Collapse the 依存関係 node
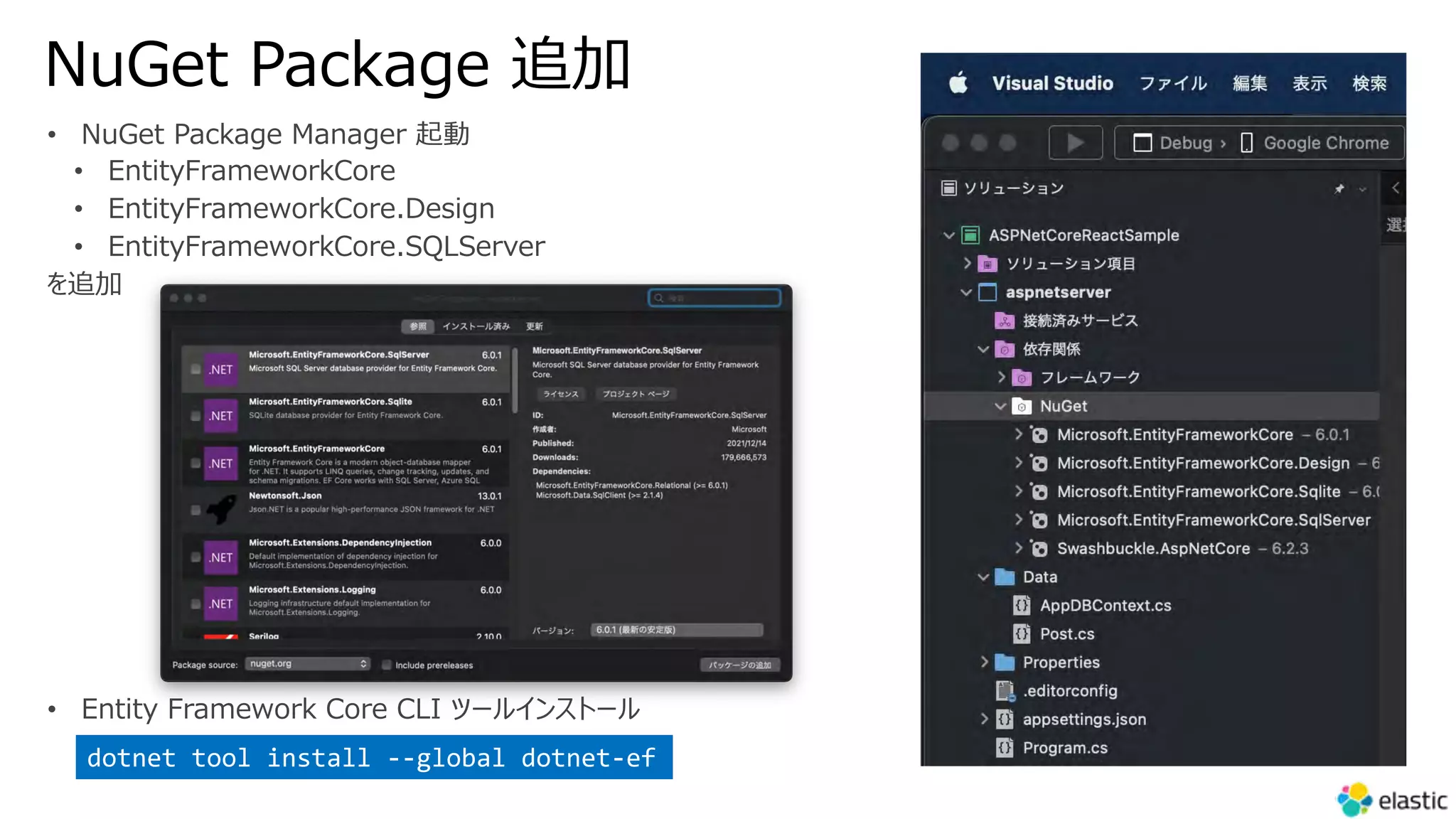This screenshot has width=1456, height=819. (983, 349)
